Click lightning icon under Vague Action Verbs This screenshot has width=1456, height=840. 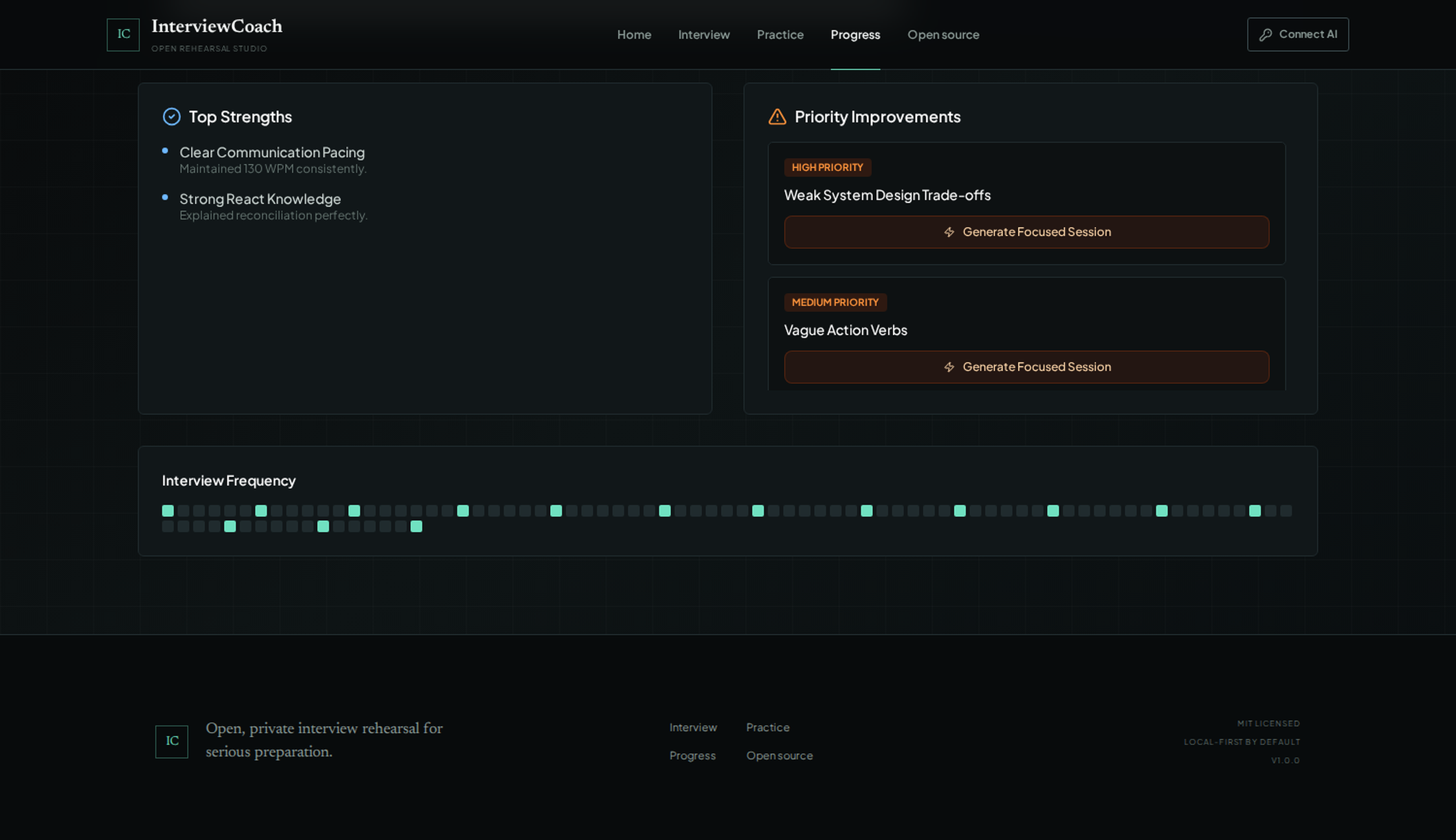(949, 367)
